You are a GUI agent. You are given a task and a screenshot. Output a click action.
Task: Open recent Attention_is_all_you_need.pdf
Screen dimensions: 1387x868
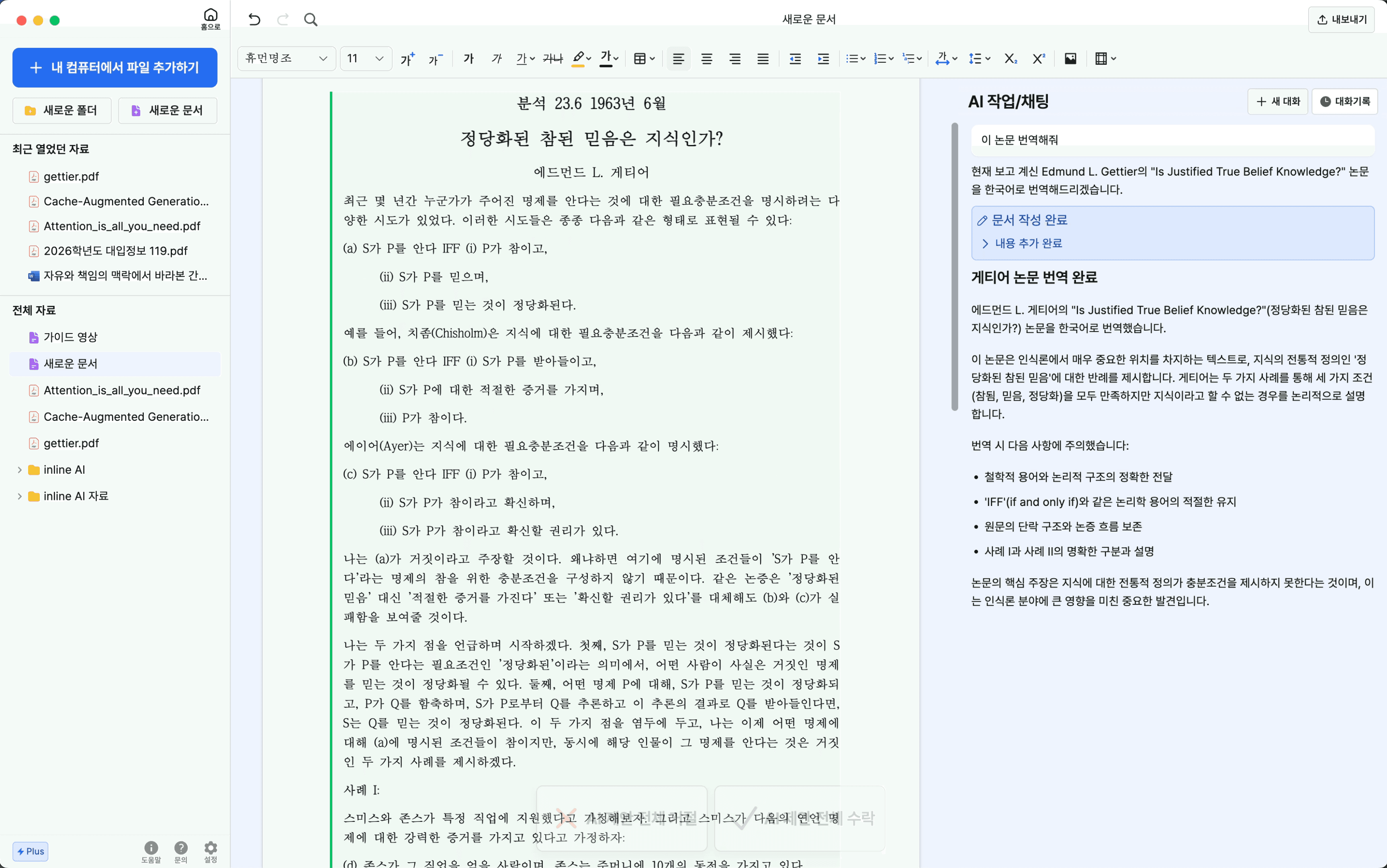(115, 226)
